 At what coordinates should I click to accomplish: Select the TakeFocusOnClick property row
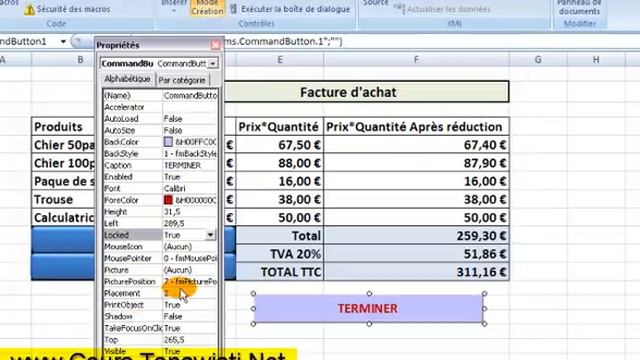160,328
